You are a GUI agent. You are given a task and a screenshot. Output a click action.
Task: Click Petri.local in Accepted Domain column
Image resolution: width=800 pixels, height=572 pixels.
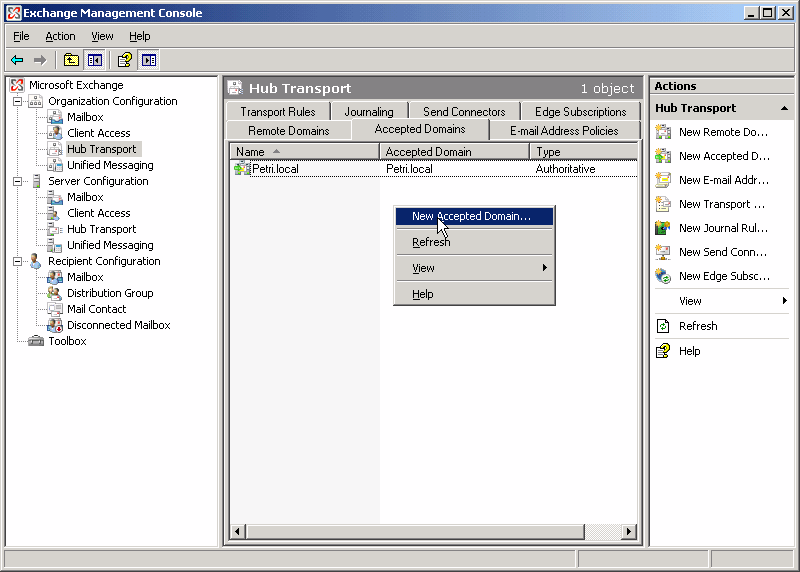[409, 169]
